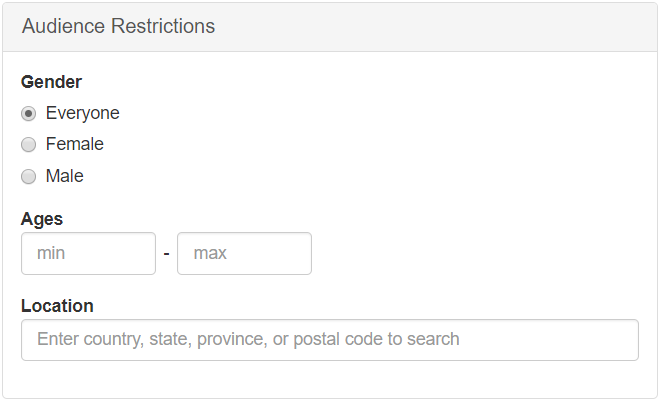Focus the minimum age input field

pos(88,253)
